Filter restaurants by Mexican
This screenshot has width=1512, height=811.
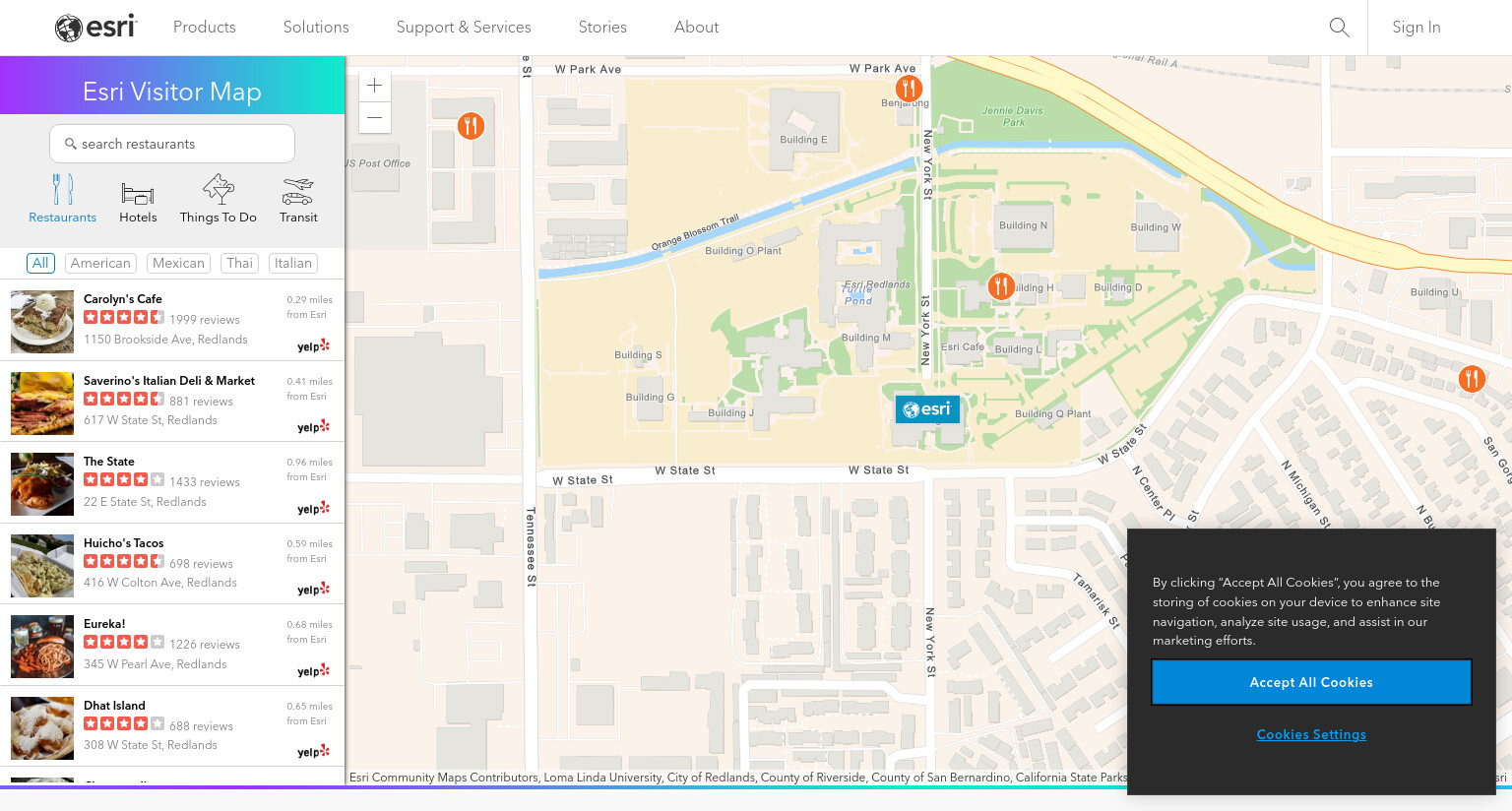[x=178, y=263]
